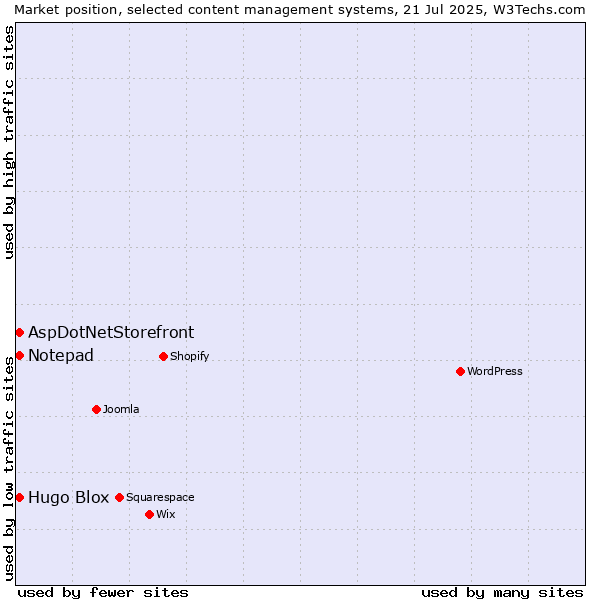Click the AspDotNetStorefront label
Viewport: 600px width, 600px height.
(x=111, y=332)
